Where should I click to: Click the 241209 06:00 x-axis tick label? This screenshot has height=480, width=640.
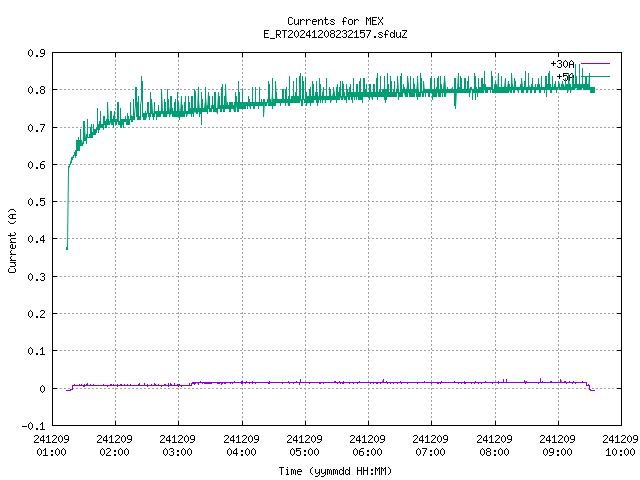[x=367, y=445]
